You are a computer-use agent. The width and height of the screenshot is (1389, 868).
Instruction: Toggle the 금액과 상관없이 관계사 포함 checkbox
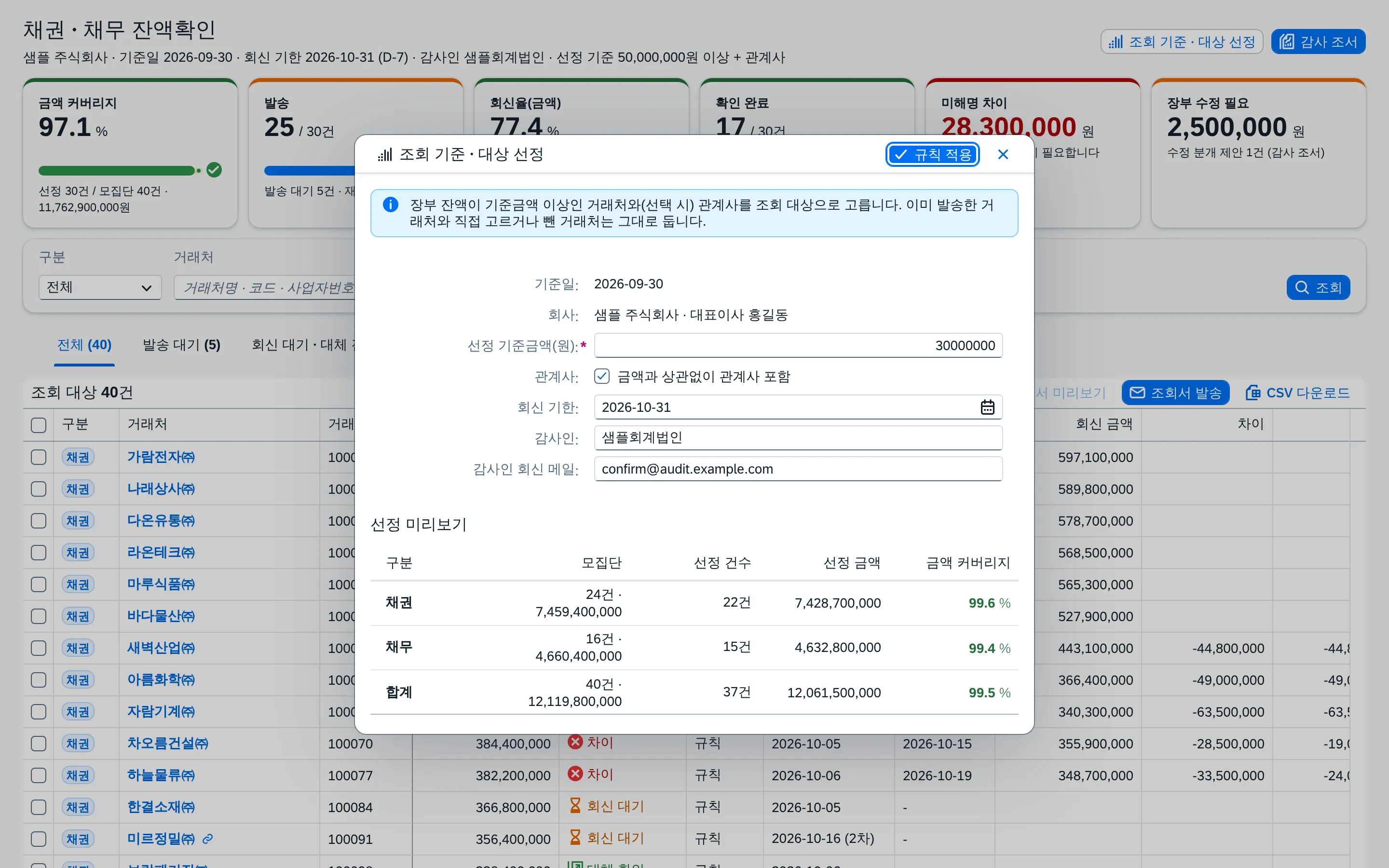click(601, 377)
